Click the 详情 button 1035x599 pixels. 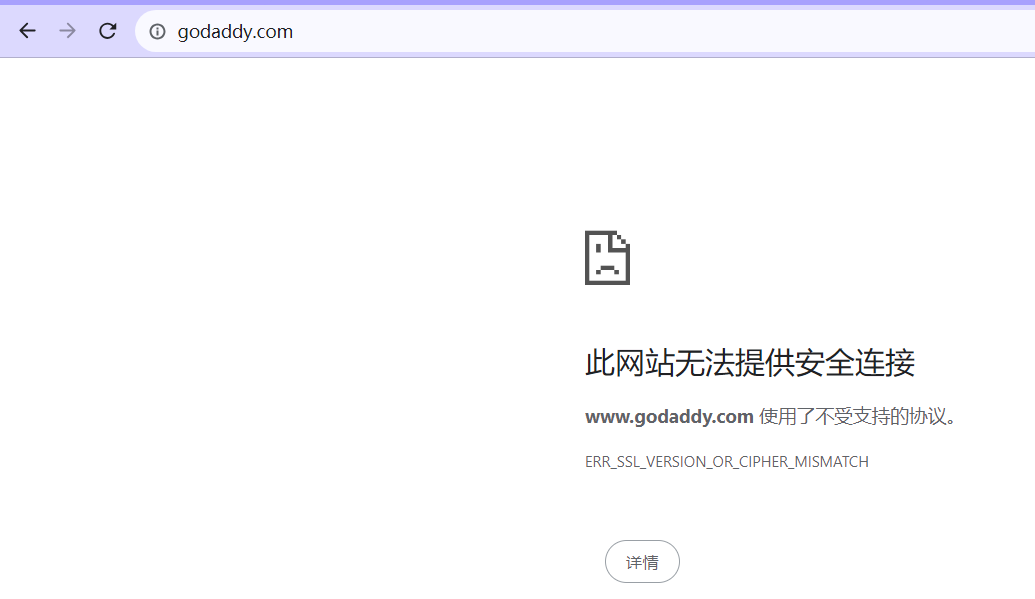tap(642, 562)
